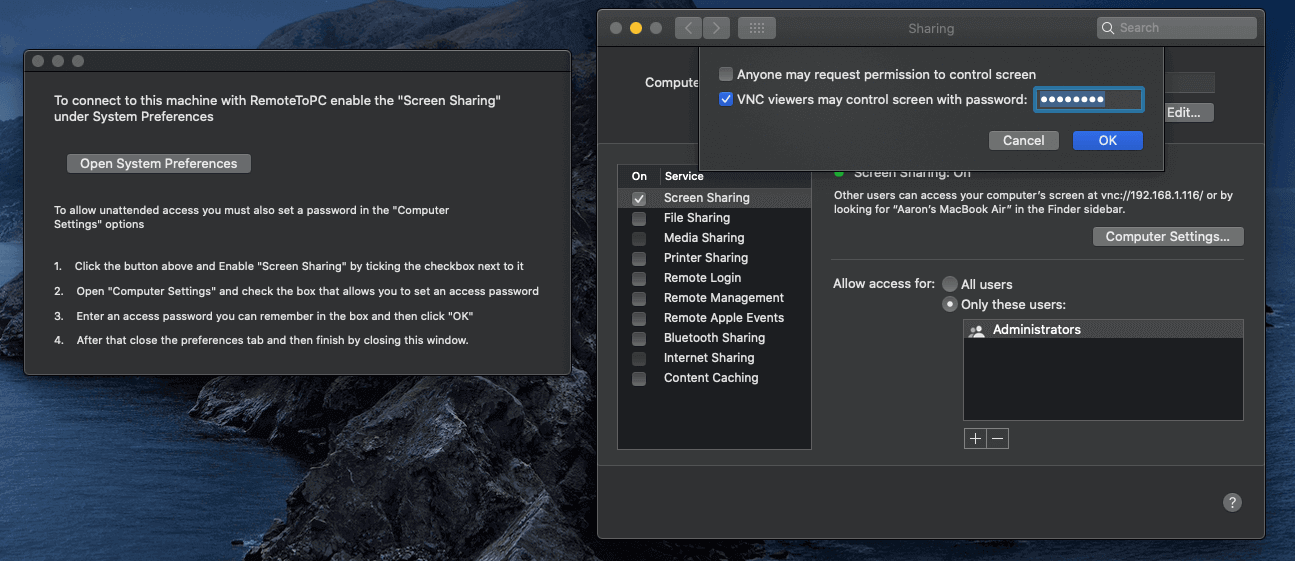
Task: Toggle the Screen Sharing service checkbox
Action: point(639,198)
